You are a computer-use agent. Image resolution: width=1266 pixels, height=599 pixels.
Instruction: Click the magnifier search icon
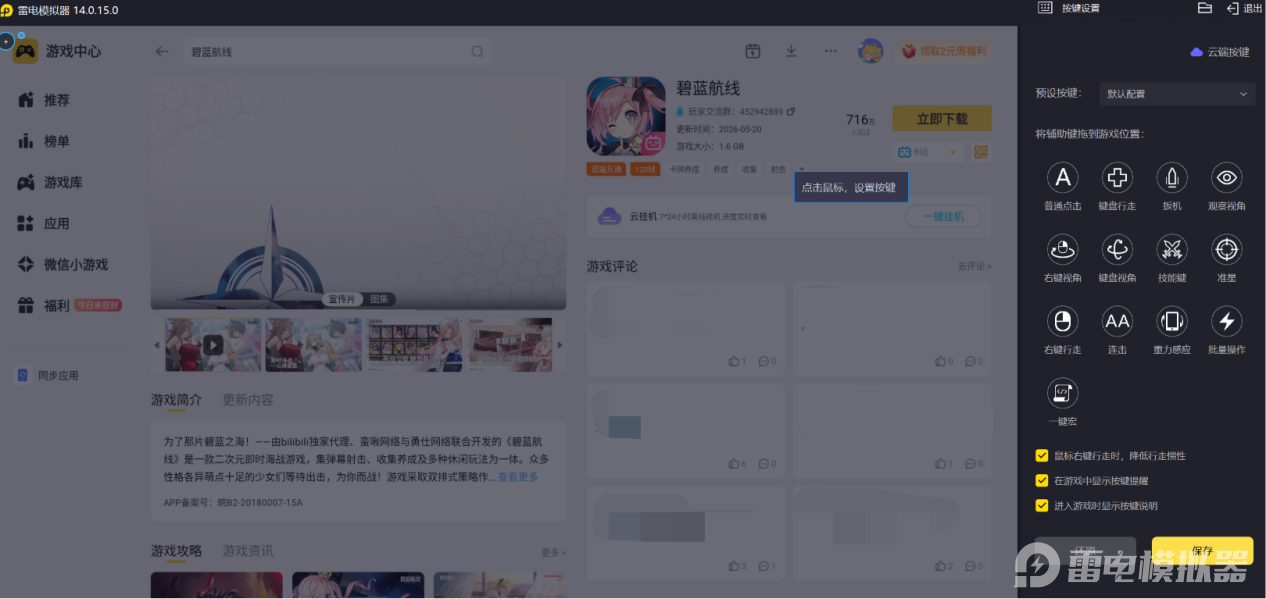point(478,52)
